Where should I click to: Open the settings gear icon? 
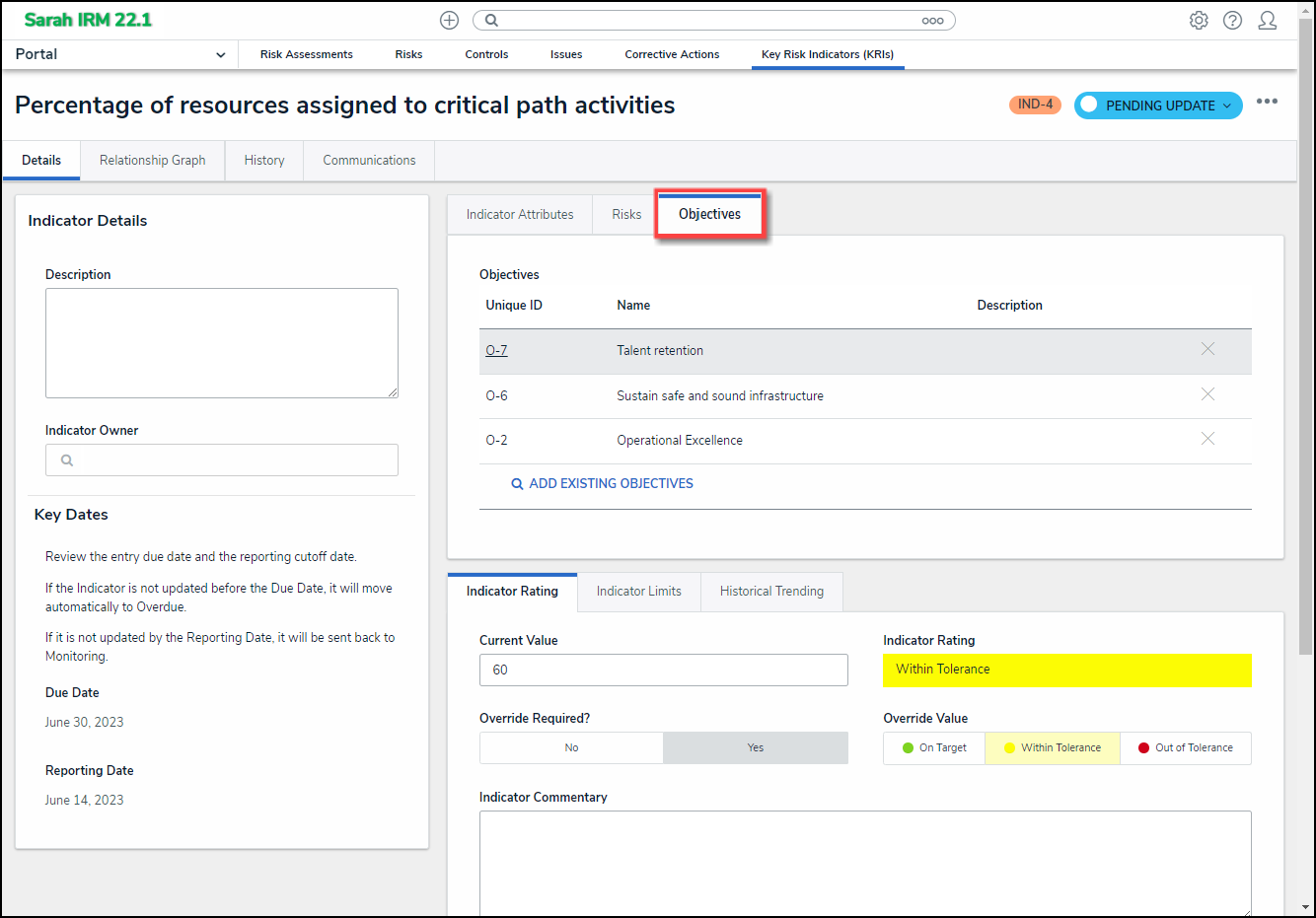[x=1199, y=20]
